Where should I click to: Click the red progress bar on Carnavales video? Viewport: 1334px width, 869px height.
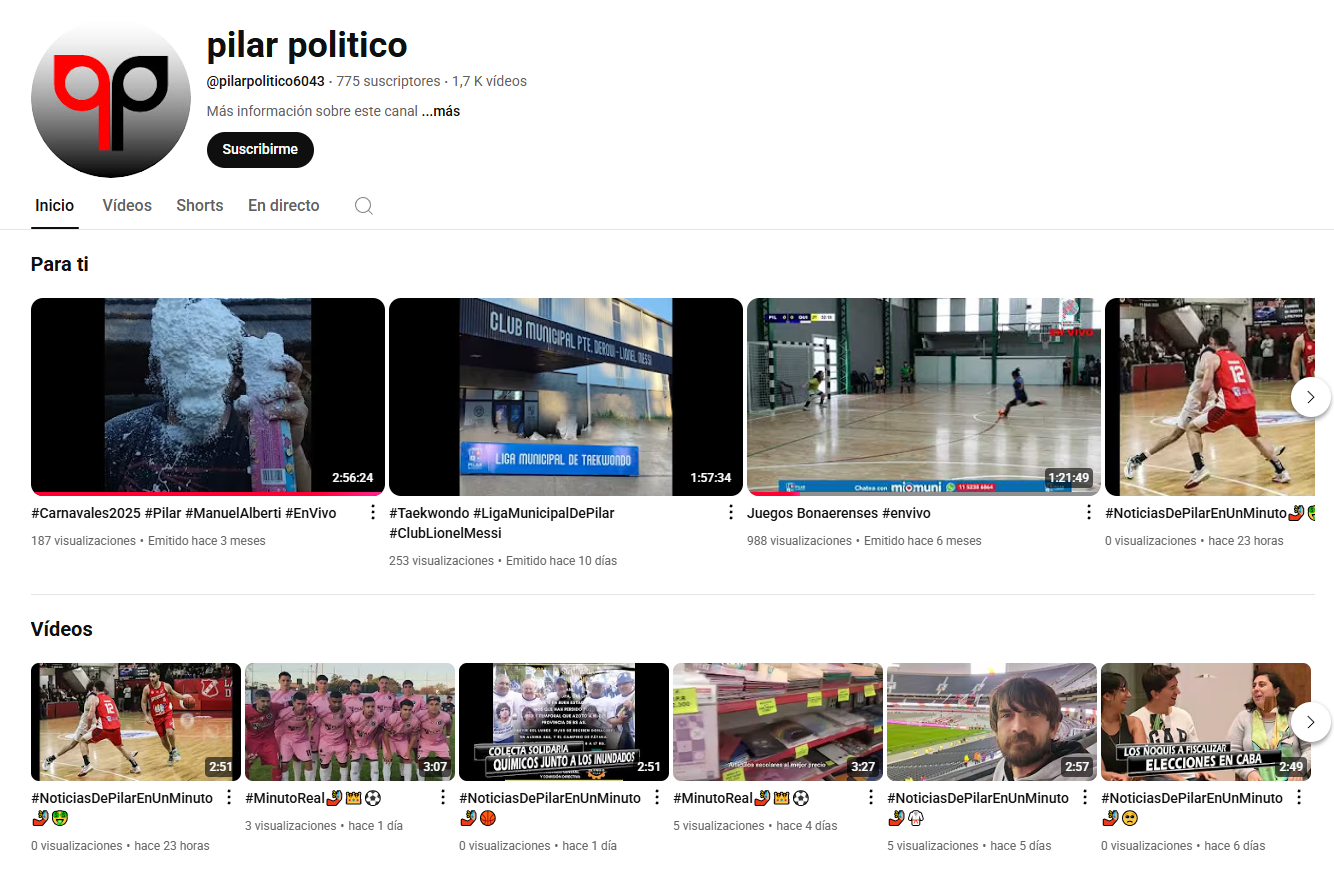[x=207, y=493]
